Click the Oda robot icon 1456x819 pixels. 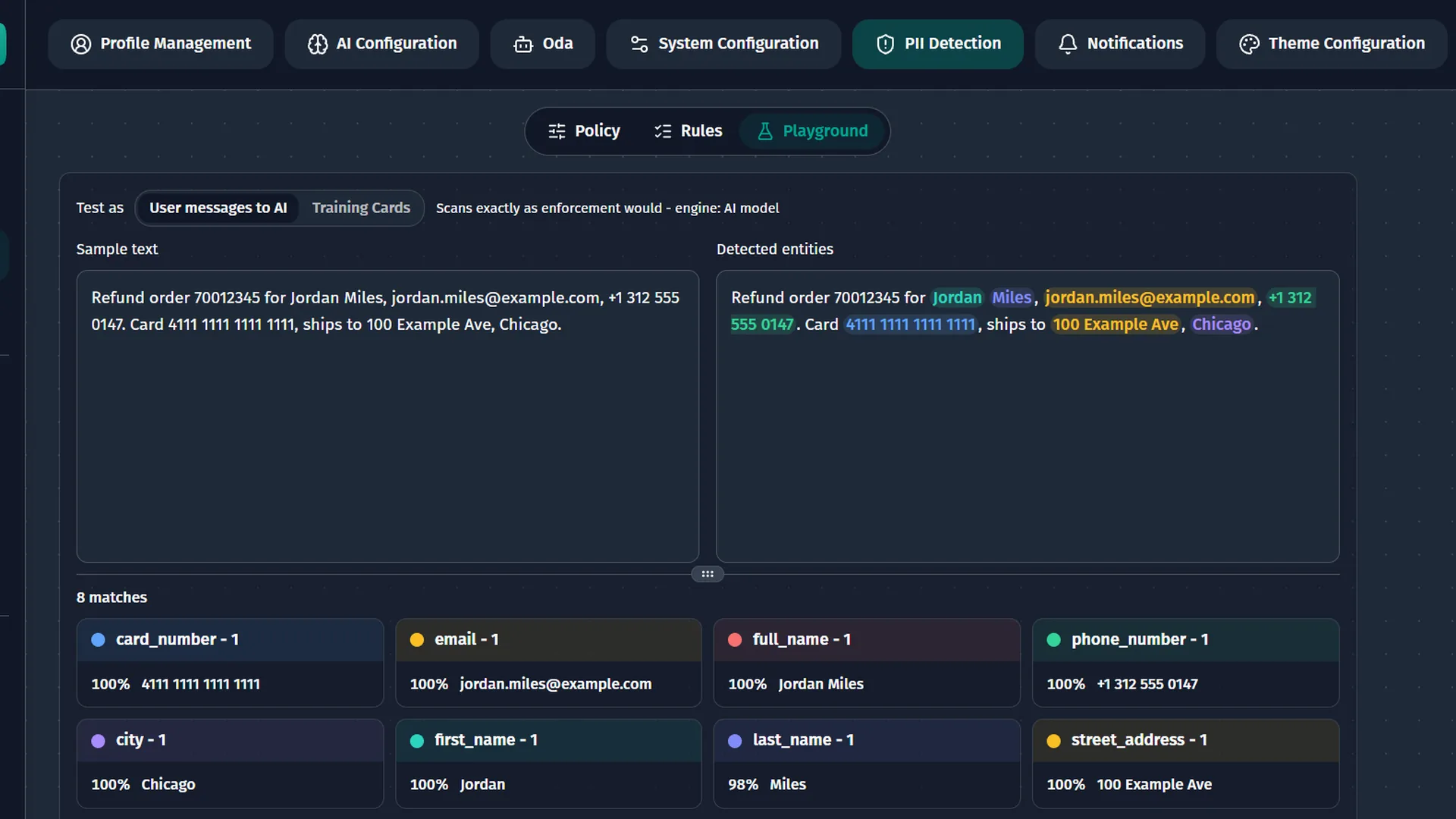[523, 44]
